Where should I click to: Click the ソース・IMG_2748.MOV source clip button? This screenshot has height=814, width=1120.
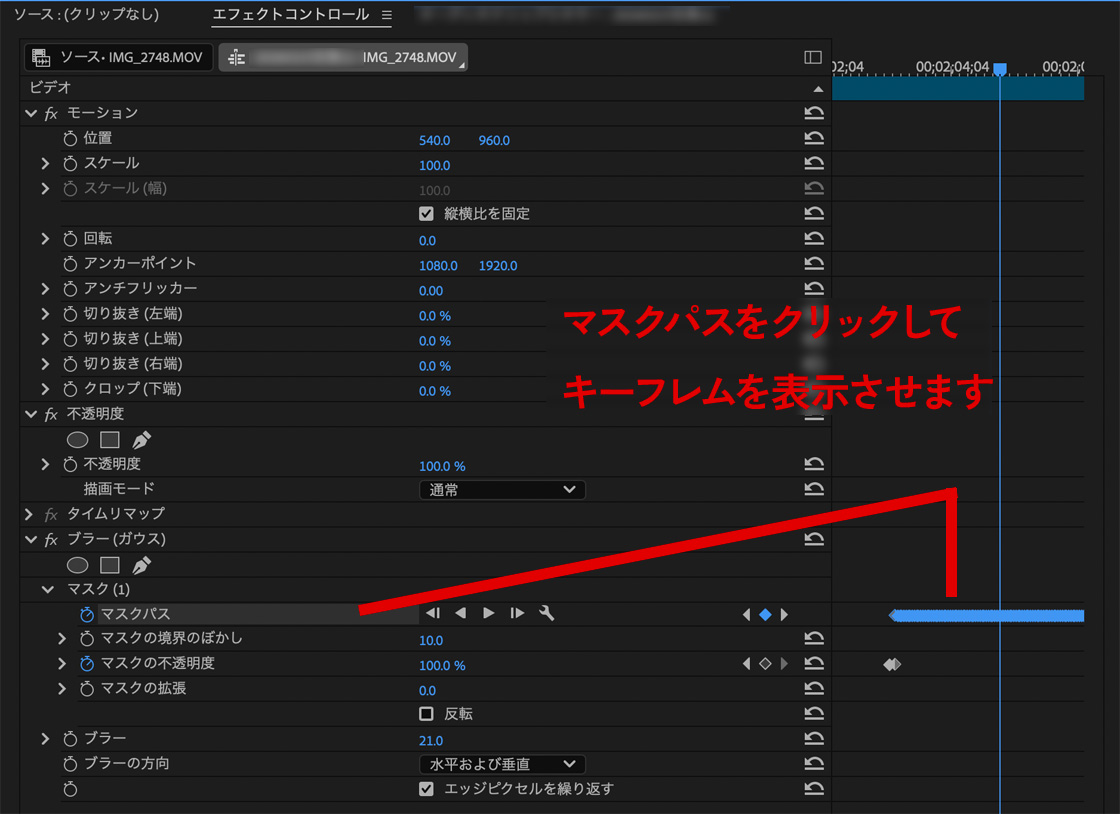tap(118, 58)
